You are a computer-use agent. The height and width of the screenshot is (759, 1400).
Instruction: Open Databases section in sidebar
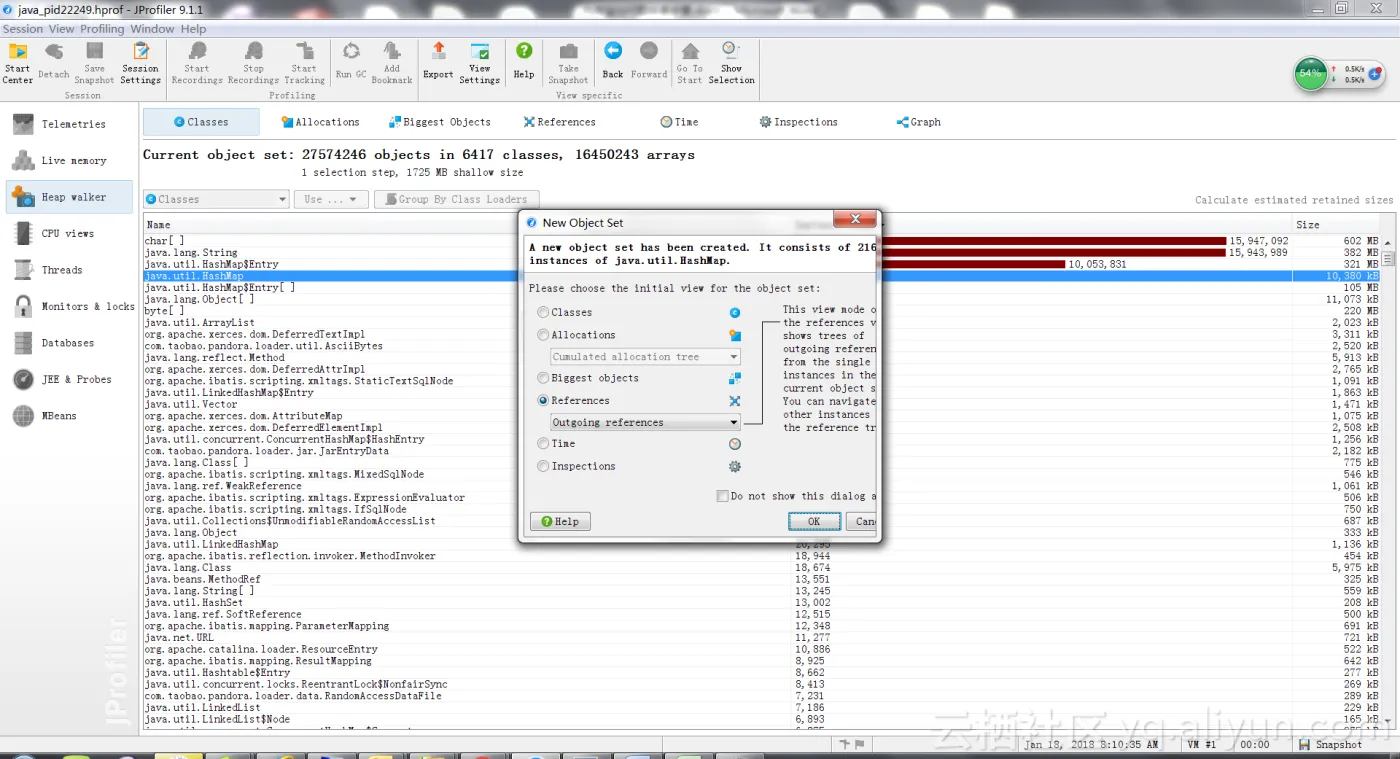coord(69,343)
